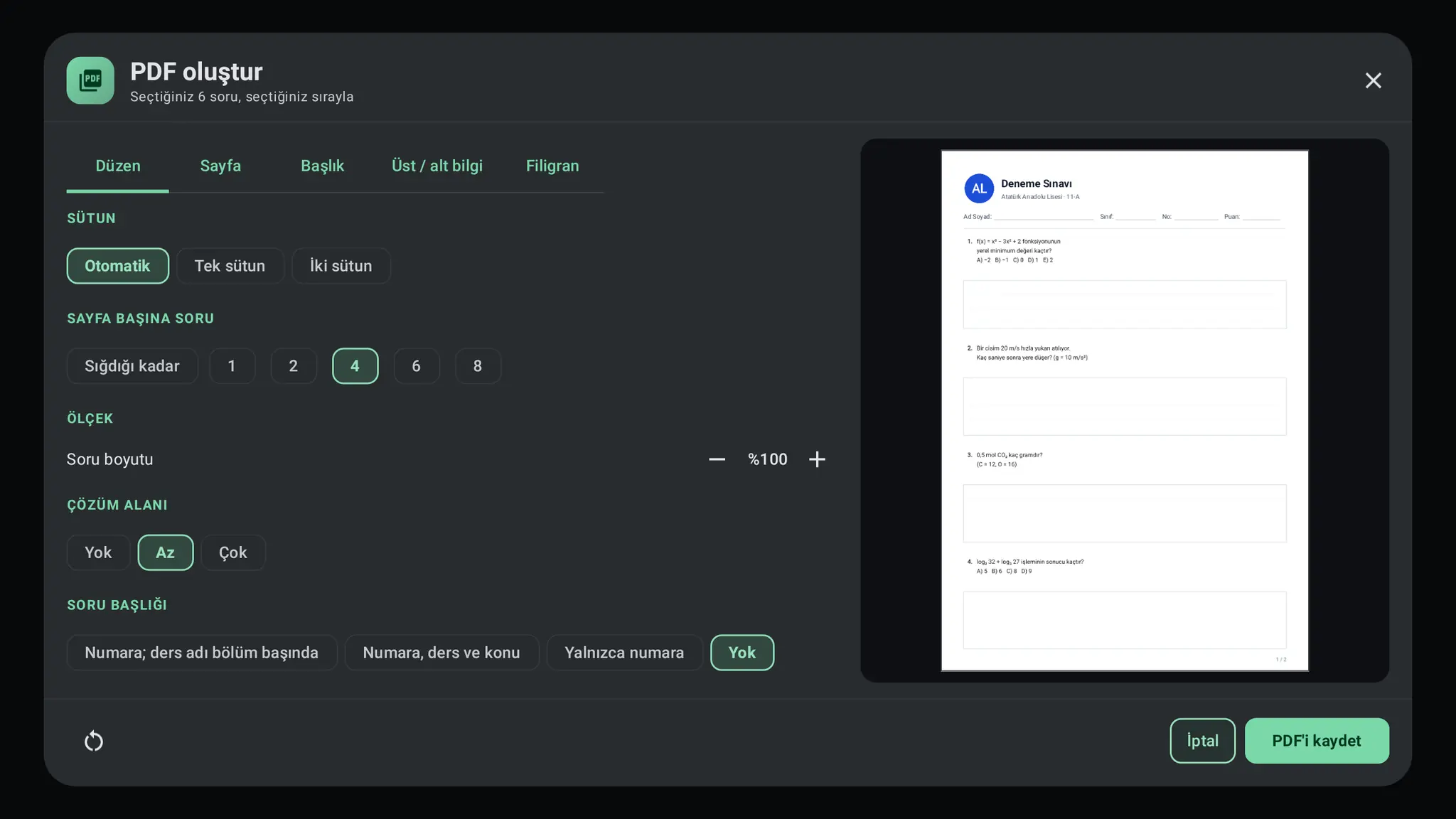Choose İki sütun layout
Image resolution: width=1456 pixels, height=819 pixels.
tap(341, 266)
